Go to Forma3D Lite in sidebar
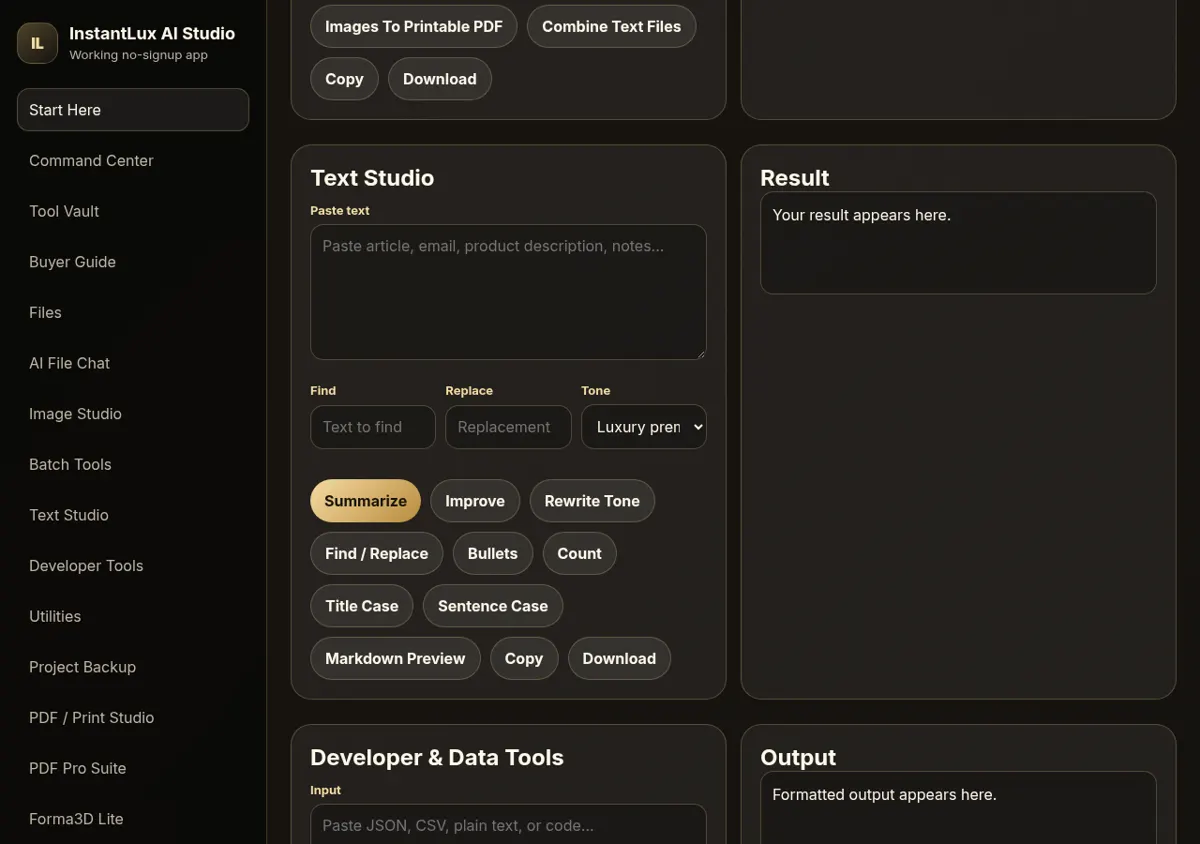The width and height of the screenshot is (1200, 844). [133, 819]
